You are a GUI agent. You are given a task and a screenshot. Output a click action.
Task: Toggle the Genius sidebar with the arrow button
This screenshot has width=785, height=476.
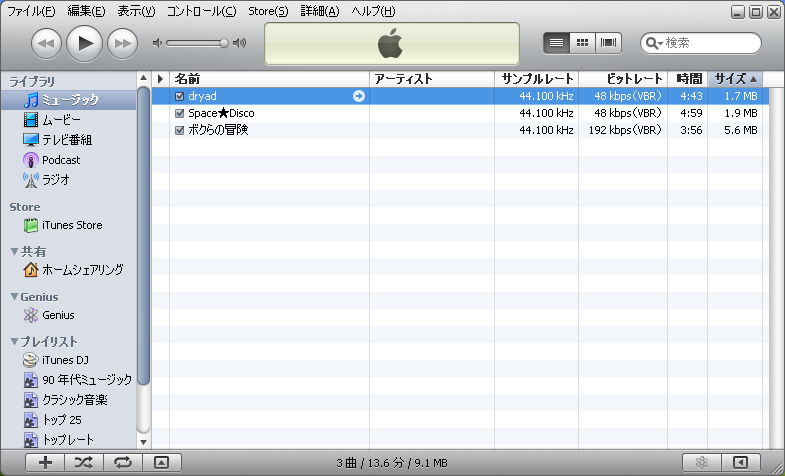pos(741,463)
